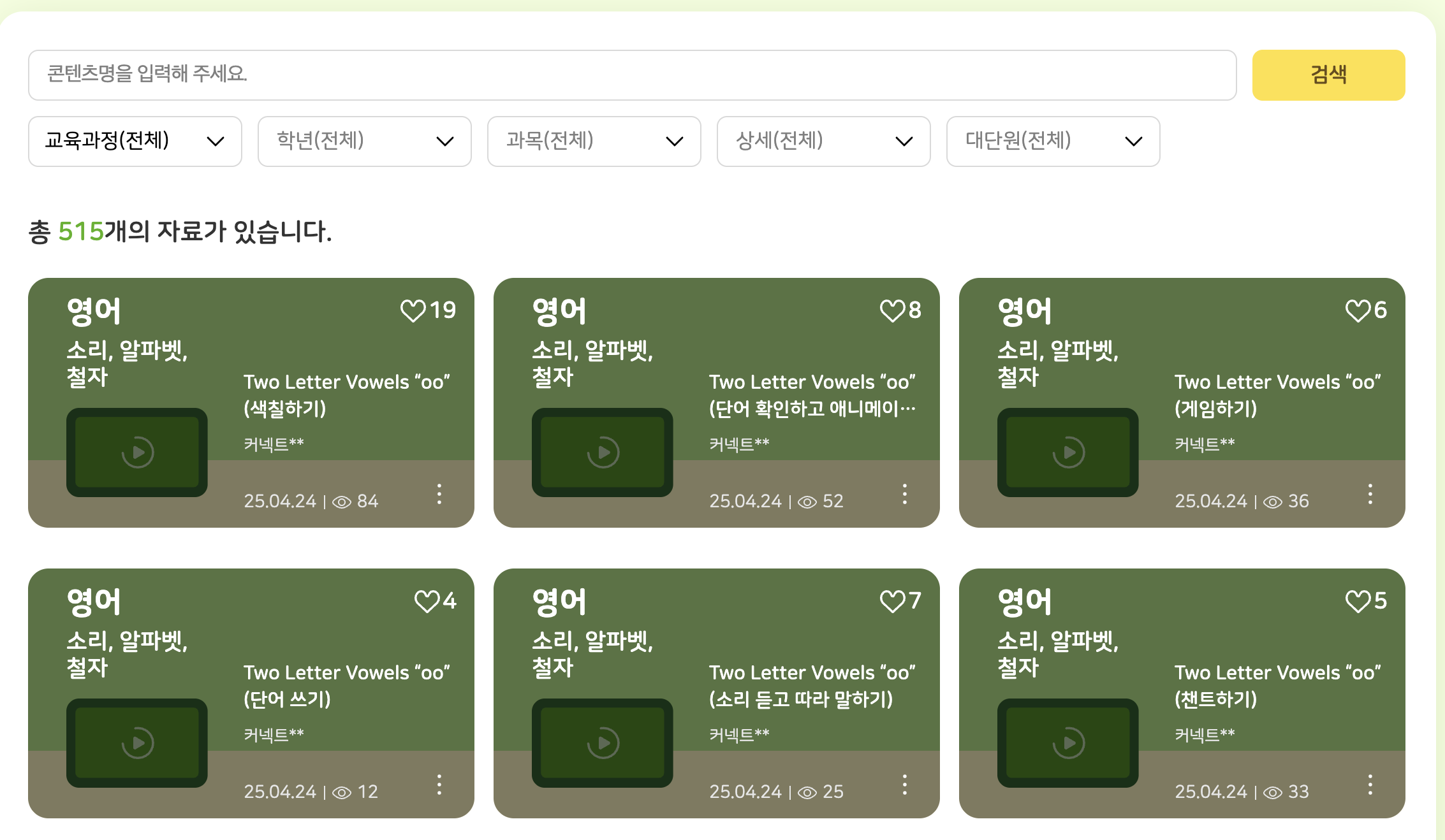
Task: Toggle heart on 단어 확인하고 애니메이션 card
Action: [892, 311]
